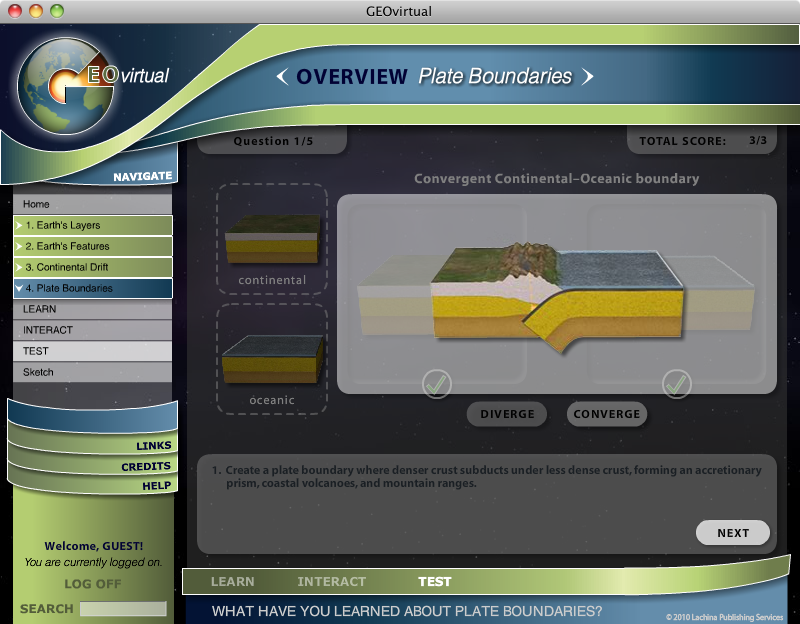Go to previous topic with left chevron
800x624 pixels.
point(282,77)
